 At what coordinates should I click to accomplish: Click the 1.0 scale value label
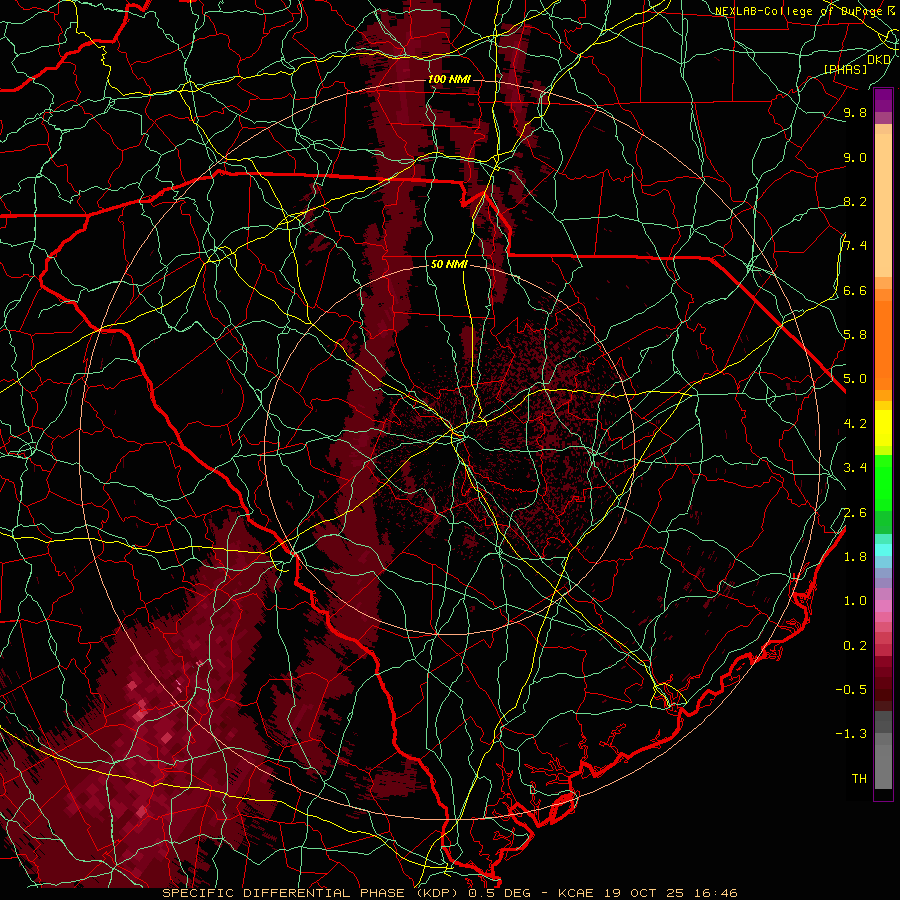855,600
